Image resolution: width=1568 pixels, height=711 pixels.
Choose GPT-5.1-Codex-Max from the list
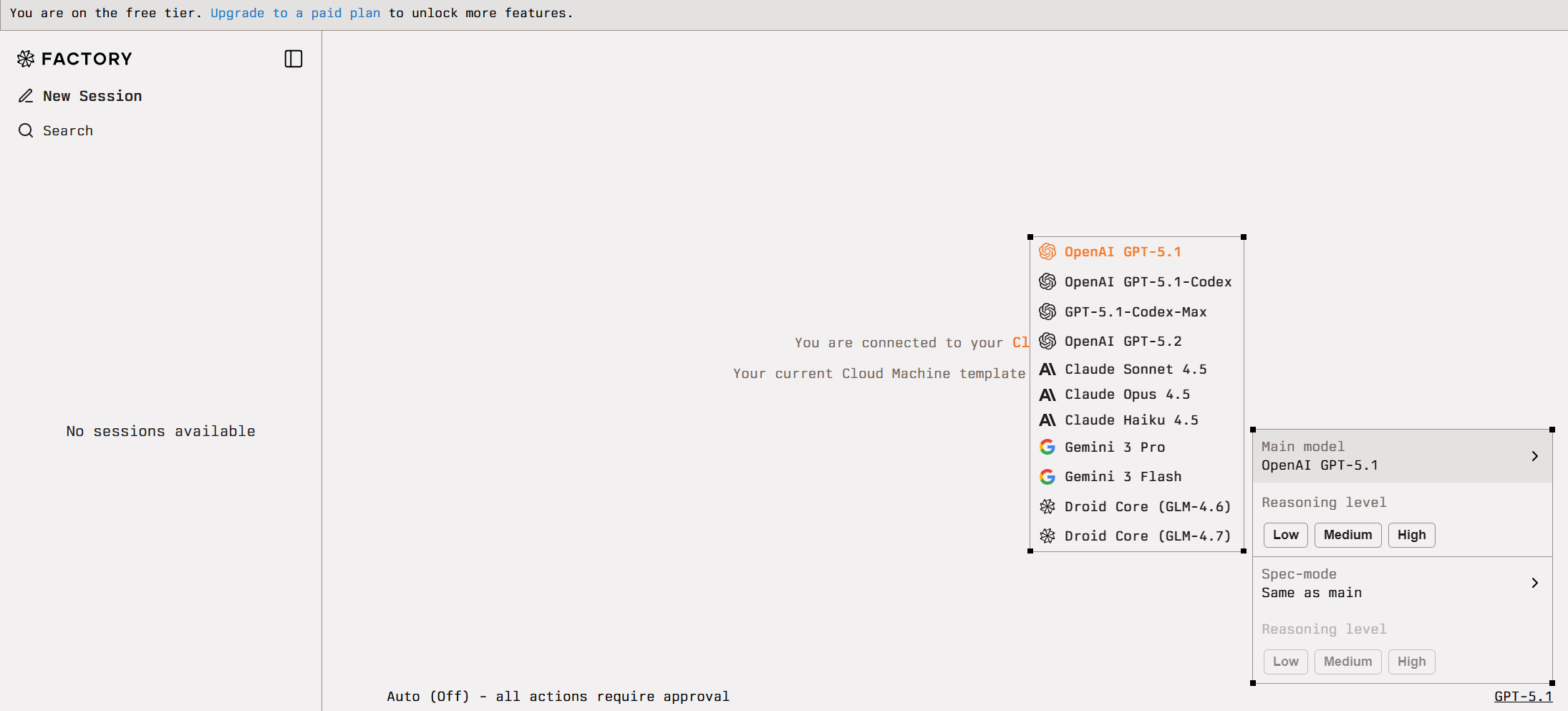1136,311
